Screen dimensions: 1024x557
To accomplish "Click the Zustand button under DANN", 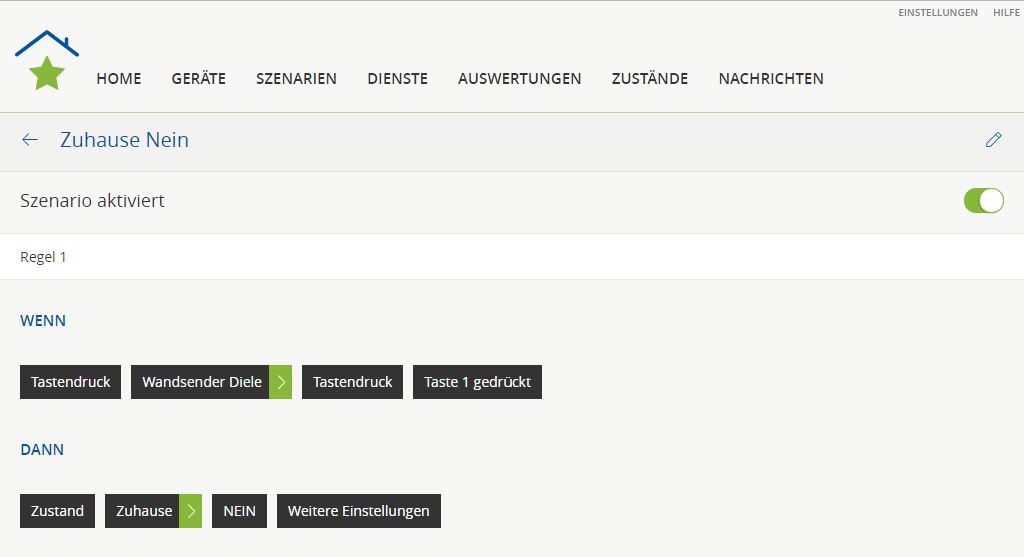I will (x=57, y=511).
